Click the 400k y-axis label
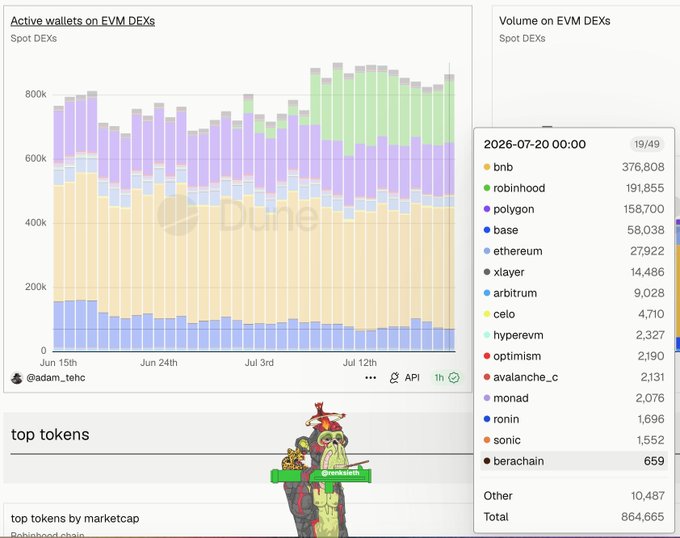The height and width of the screenshot is (538, 680). [x=36, y=223]
